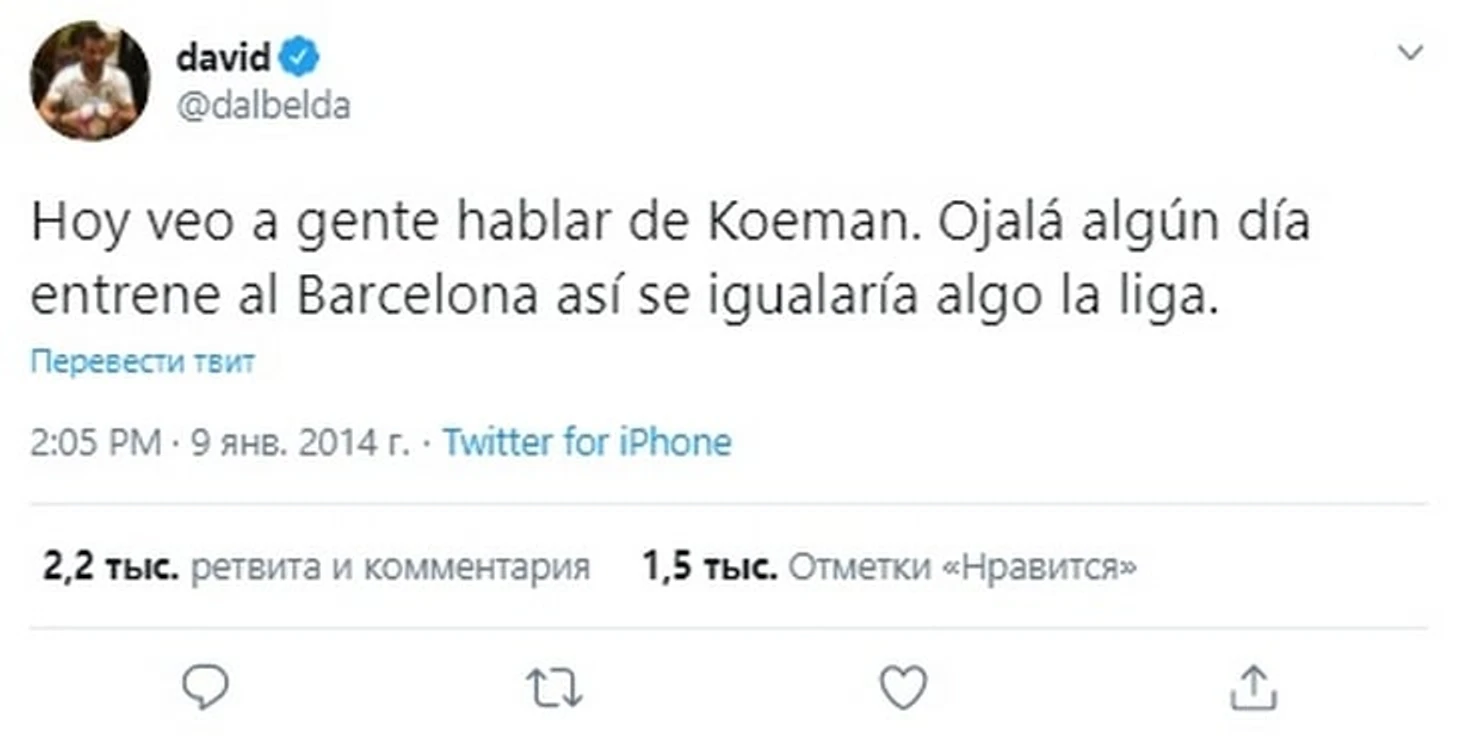Open the Twitter for iPhone source link

[x=587, y=442]
